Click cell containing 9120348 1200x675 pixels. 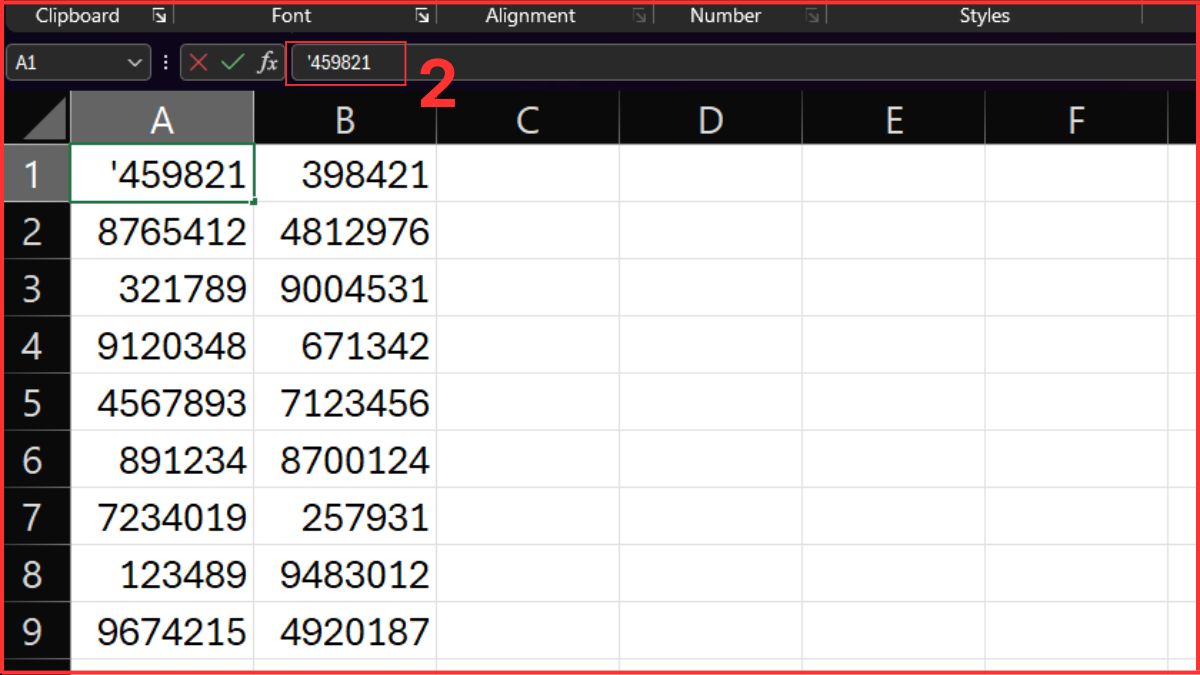(x=162, y=345)
